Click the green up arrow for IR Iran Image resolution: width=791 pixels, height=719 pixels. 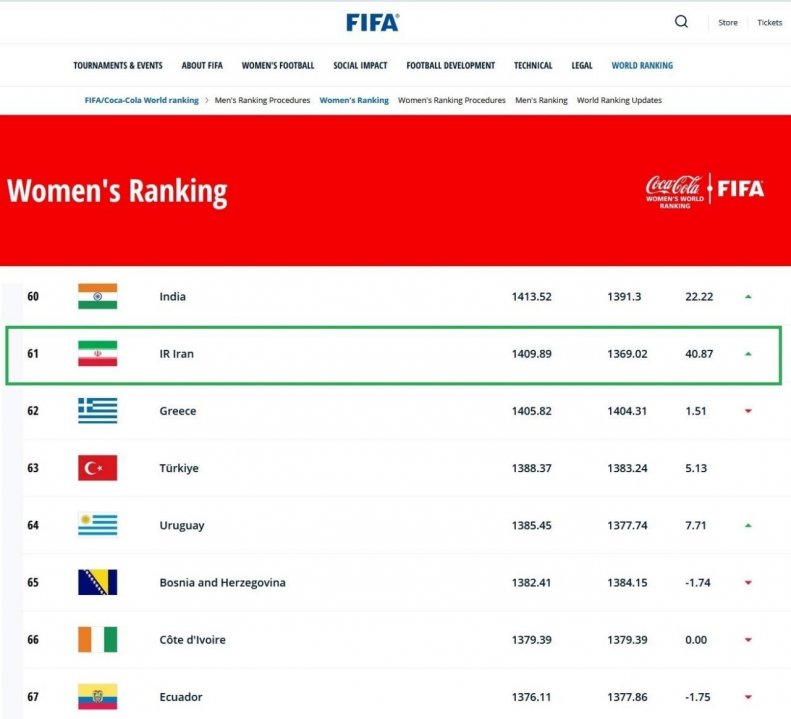coord(748,354)
